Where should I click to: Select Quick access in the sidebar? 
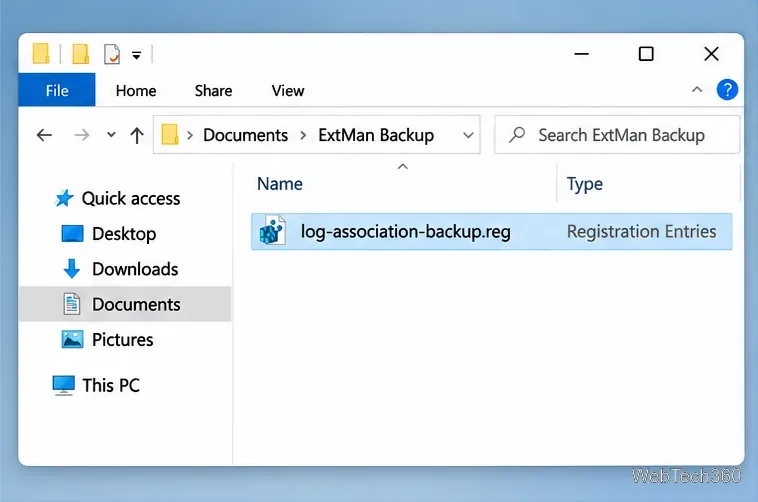(131, 198)
